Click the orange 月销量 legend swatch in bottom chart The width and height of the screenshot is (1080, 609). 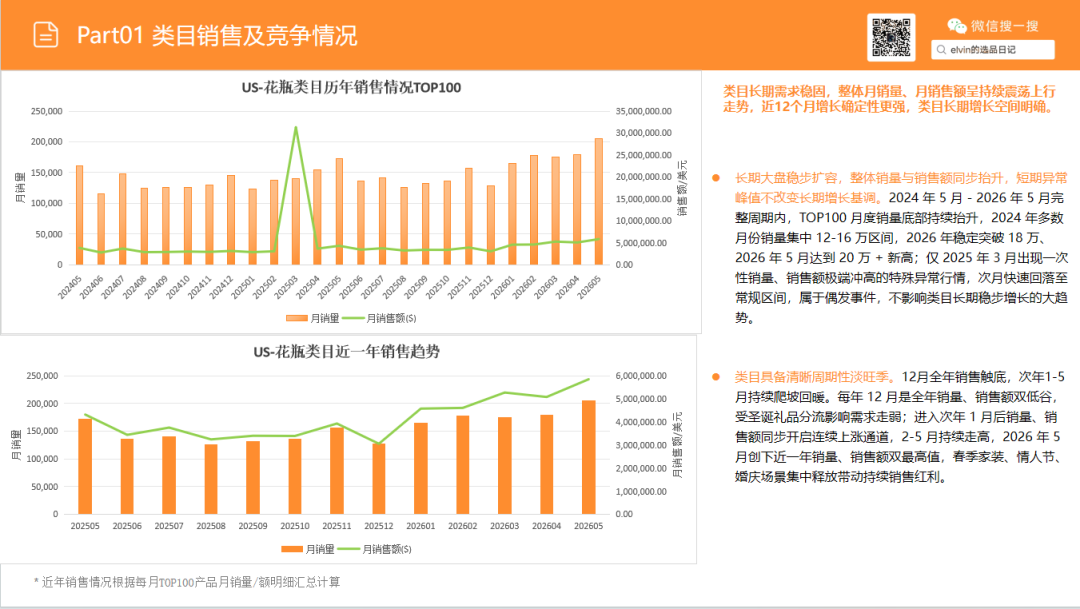tap(292, 549)
